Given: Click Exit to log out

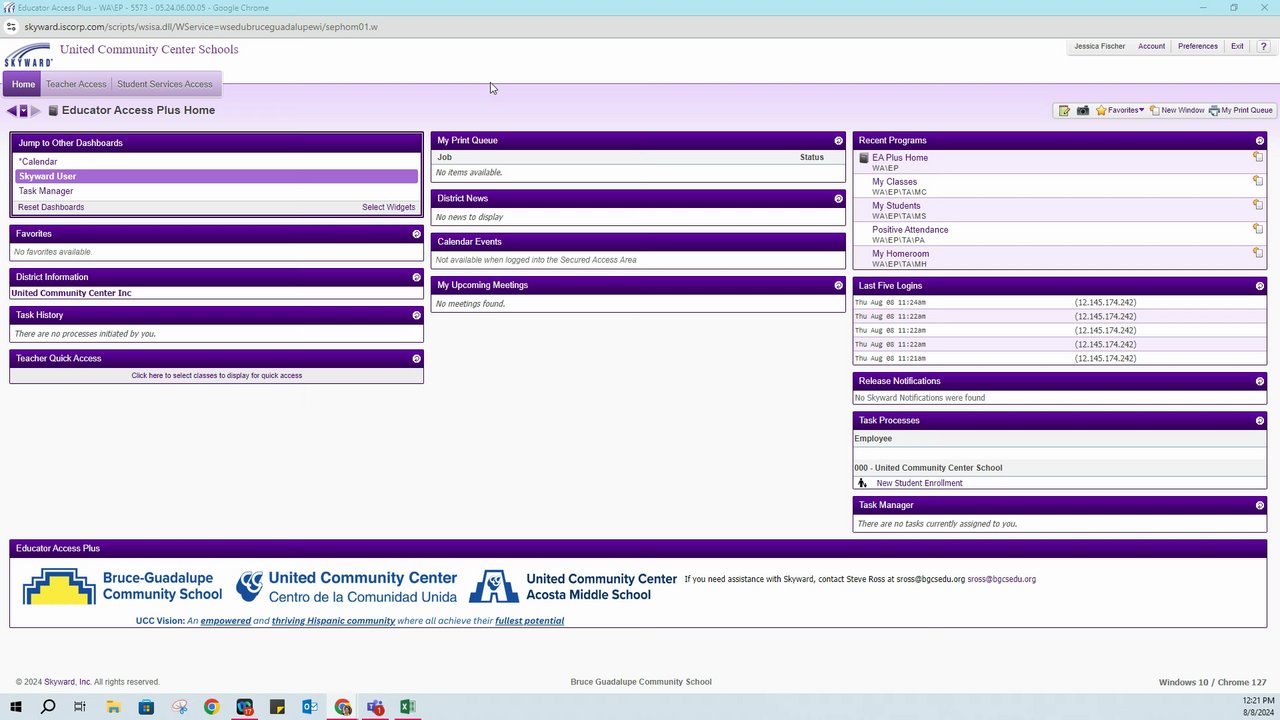Looking at the screenshot, I should tap(1237, 47).
